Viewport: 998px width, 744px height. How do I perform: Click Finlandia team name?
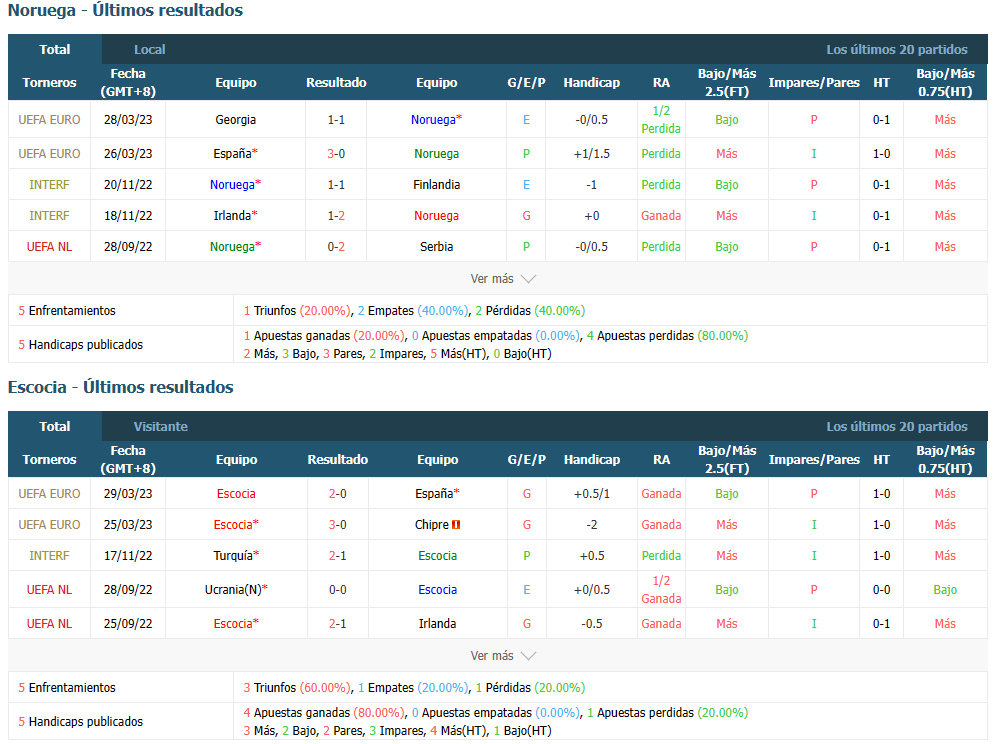pos(437,185)
